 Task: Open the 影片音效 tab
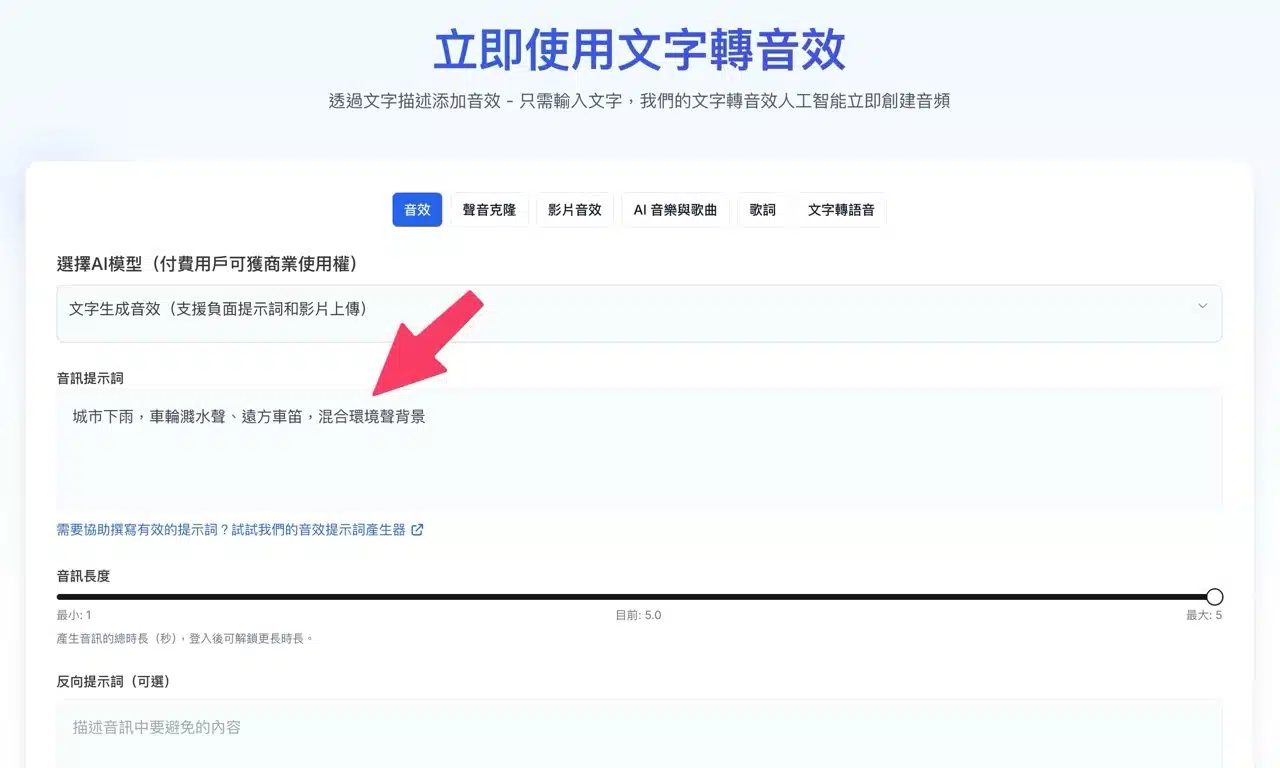point(575,210)
